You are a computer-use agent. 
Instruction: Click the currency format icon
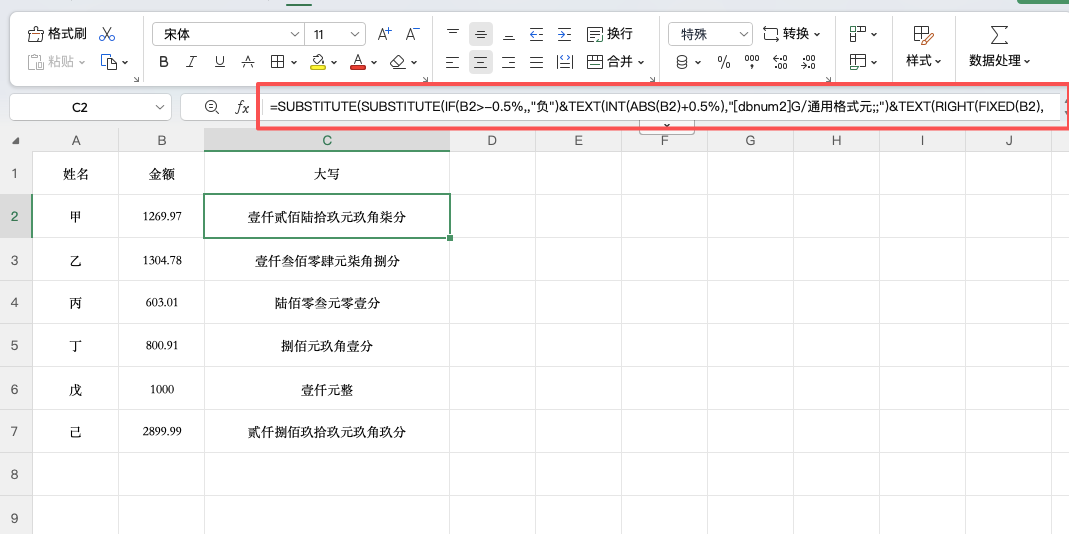tap(682, 63)
